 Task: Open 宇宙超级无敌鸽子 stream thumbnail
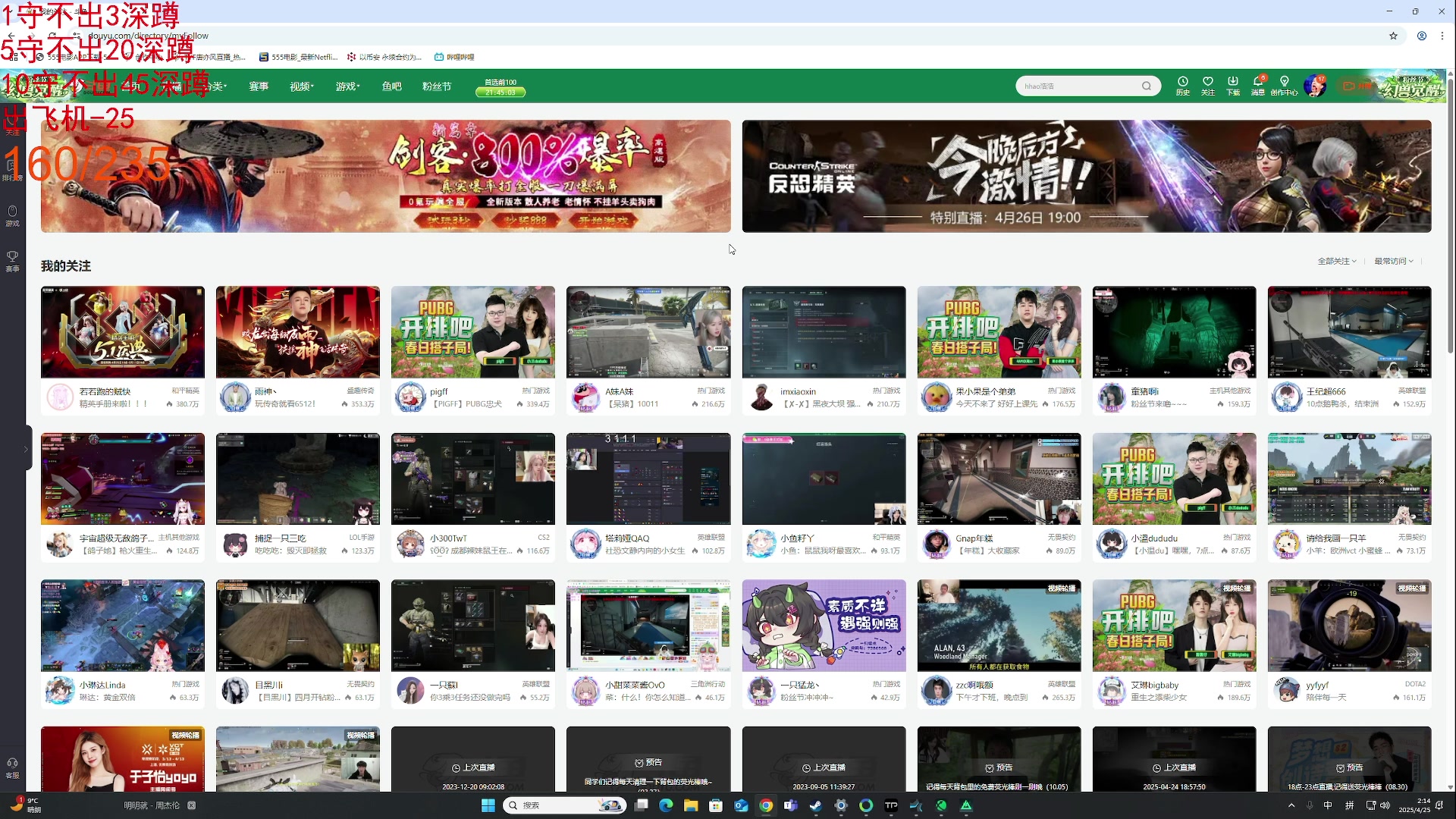[123, 479]
